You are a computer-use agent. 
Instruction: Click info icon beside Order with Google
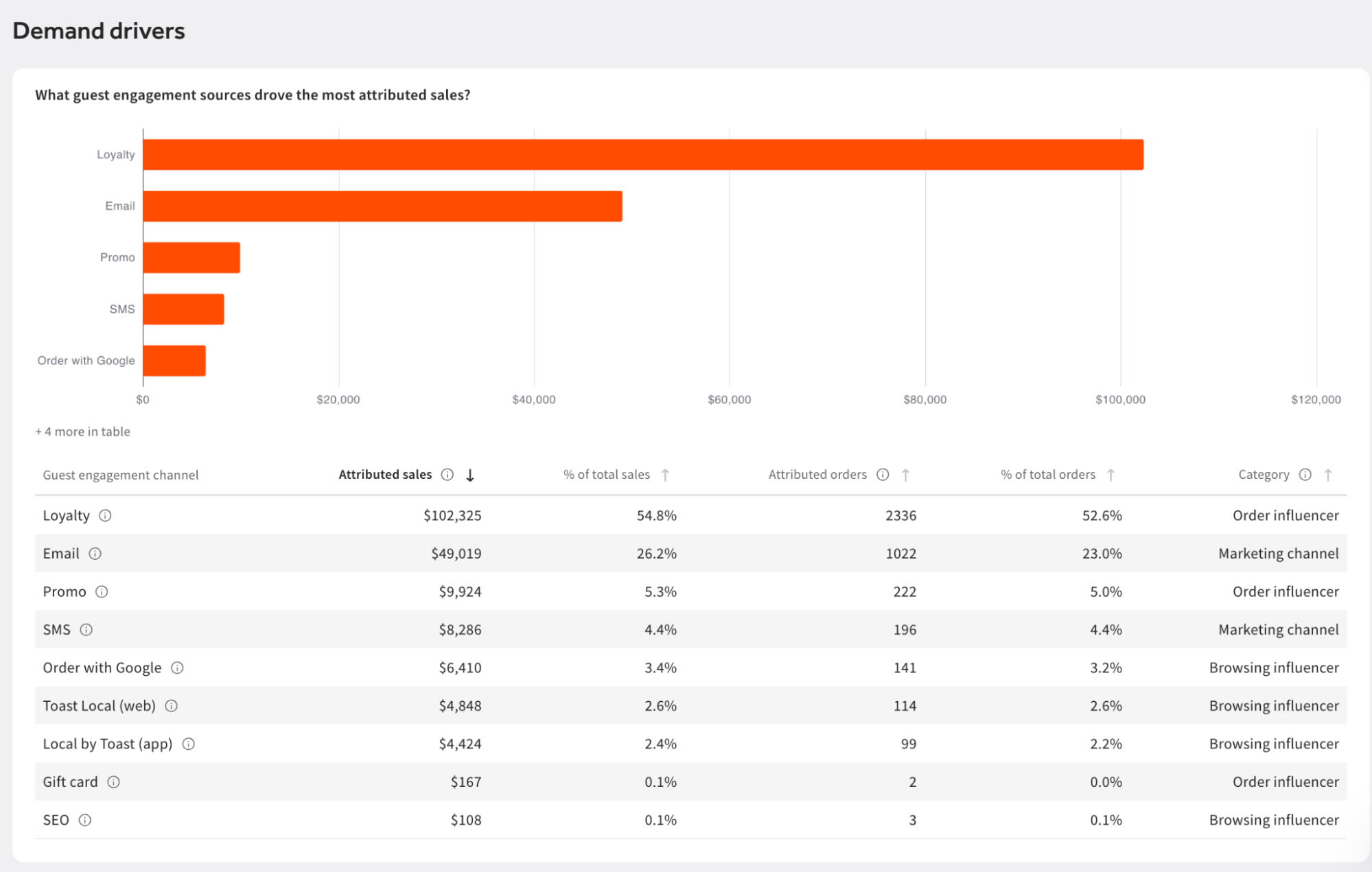click(x=177, y=668)
